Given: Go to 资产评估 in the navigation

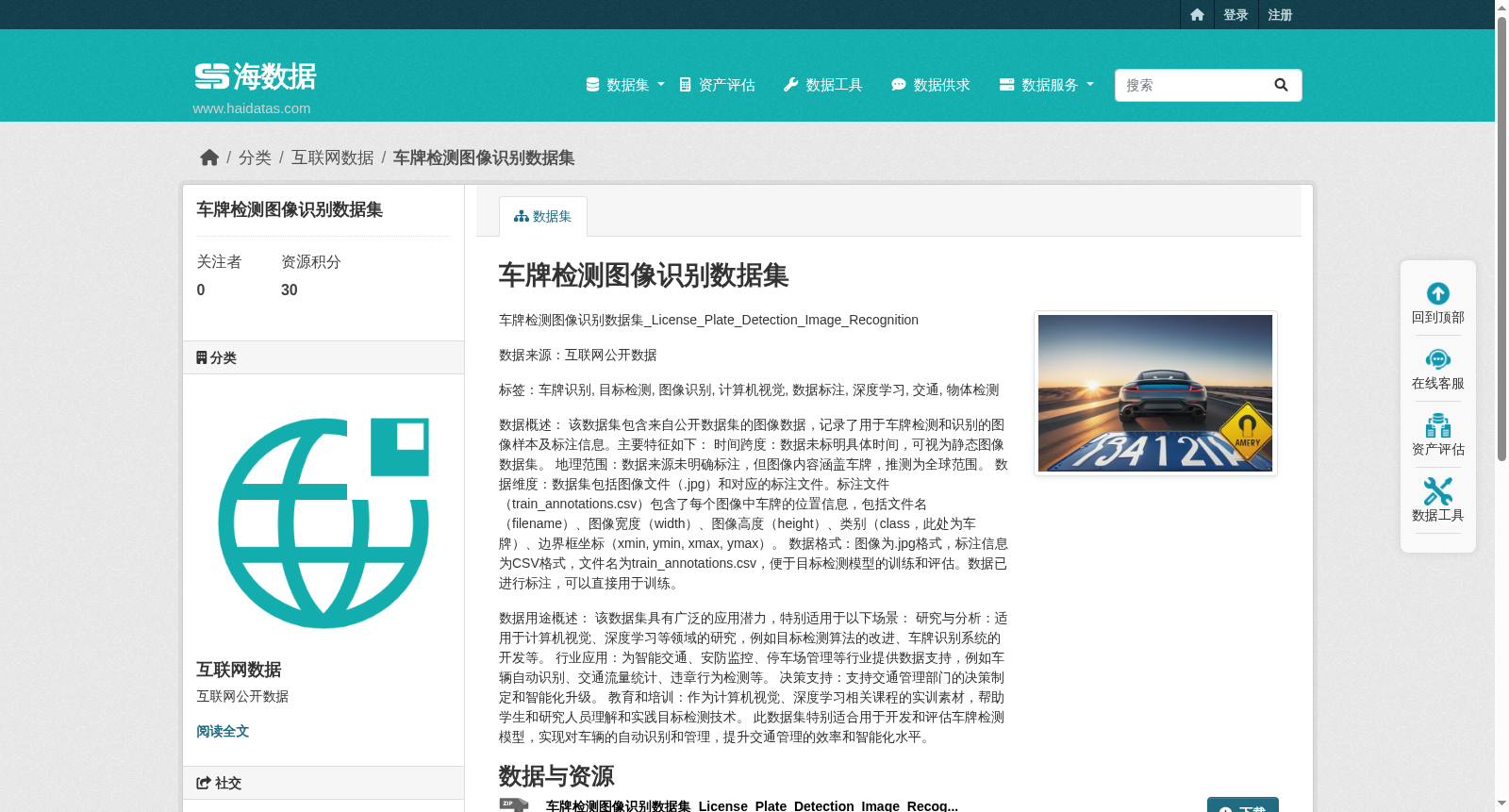Looking at the screenshot, I should 718,85.
